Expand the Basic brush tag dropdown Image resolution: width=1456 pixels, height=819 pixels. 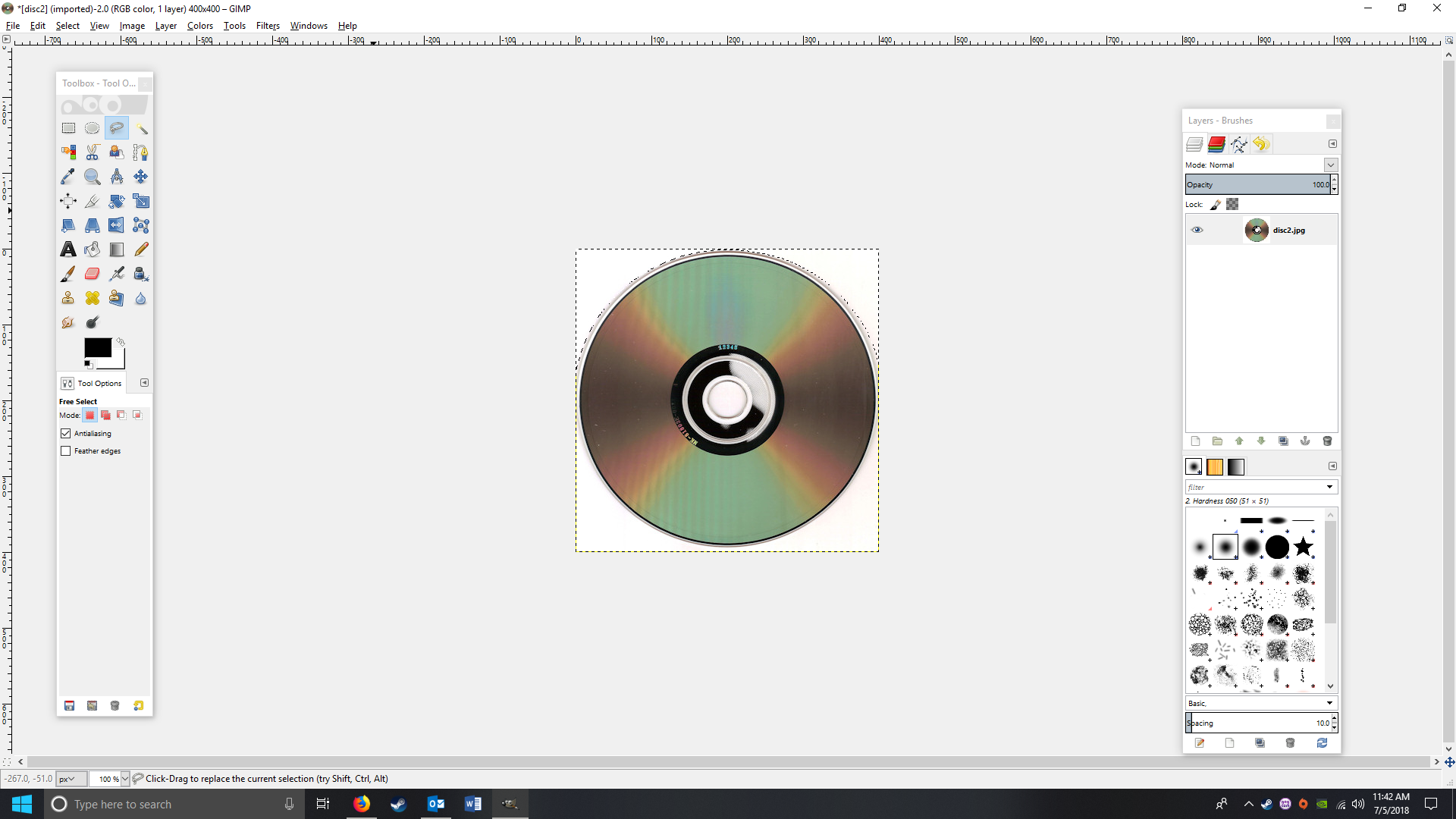click(1329, 703)
